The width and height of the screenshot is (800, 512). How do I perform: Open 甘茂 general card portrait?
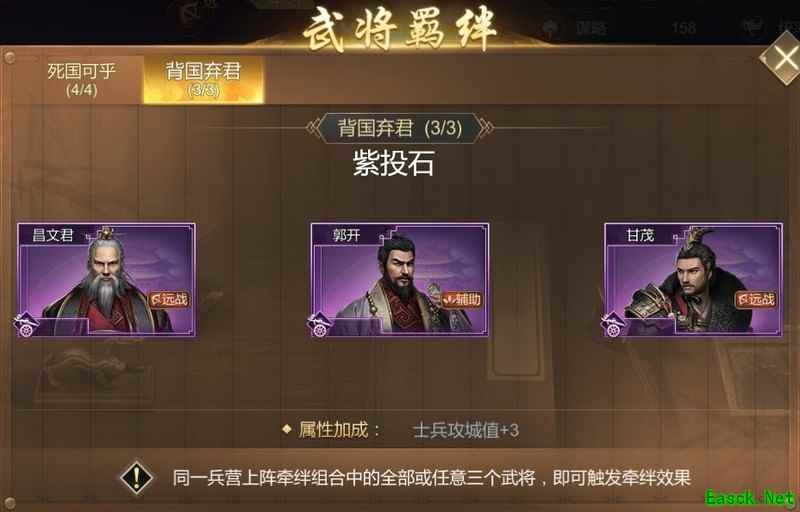click(x=693, y=279)
